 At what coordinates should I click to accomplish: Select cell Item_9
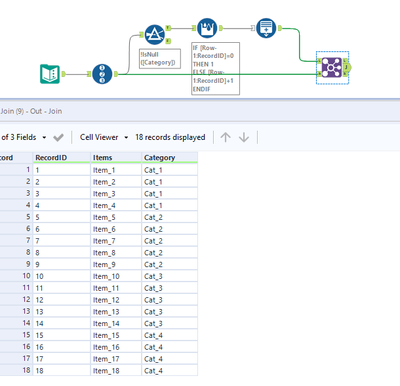click(x=116, y=264)
